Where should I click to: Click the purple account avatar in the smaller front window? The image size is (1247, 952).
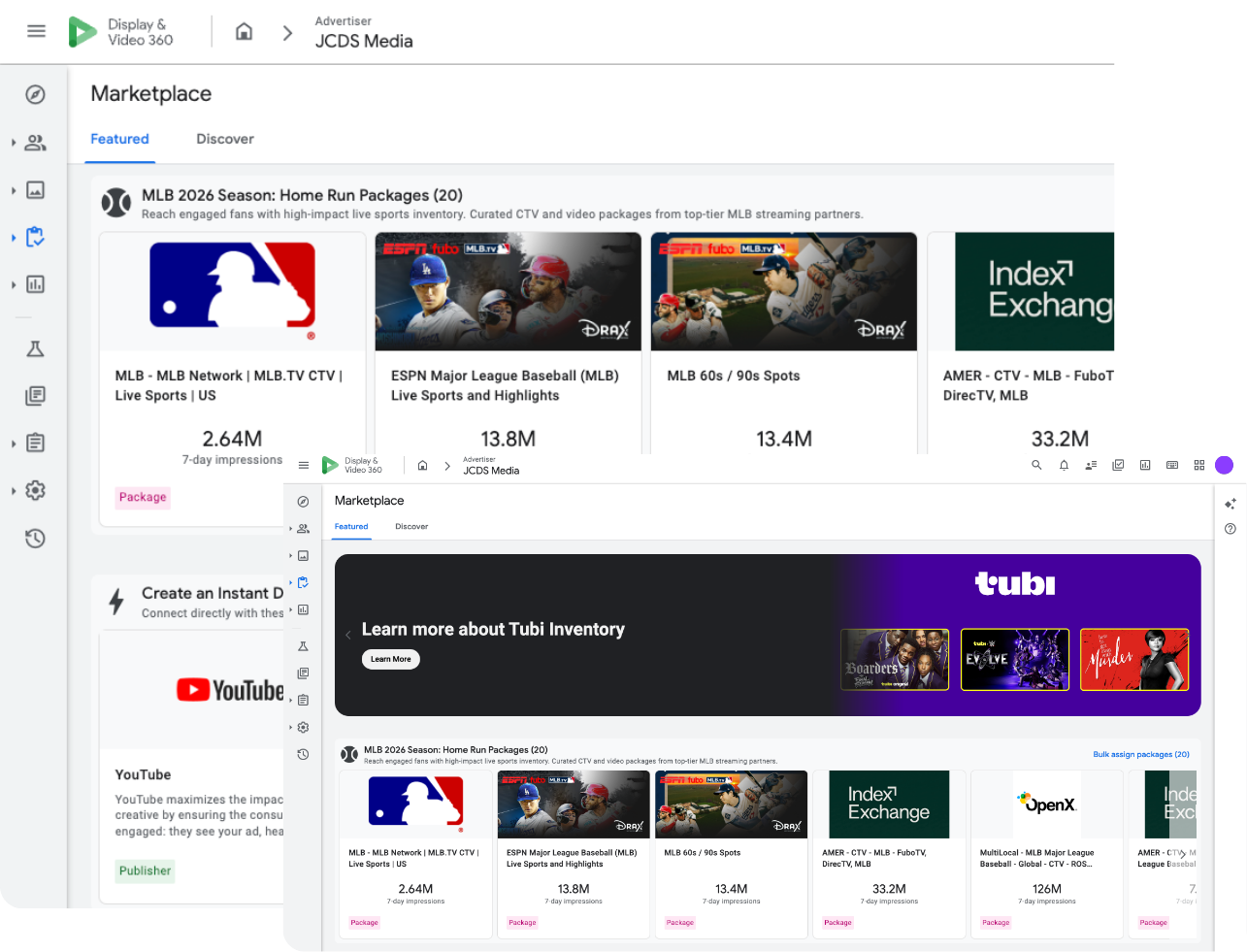pyautogui.click(x=1225, y=465)
